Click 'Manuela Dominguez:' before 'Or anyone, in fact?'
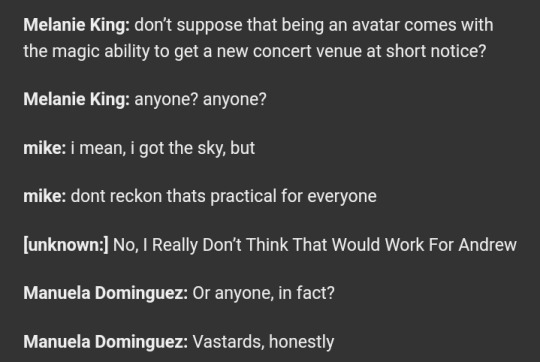Screen dimensions: 540x362 pos(106,293)
